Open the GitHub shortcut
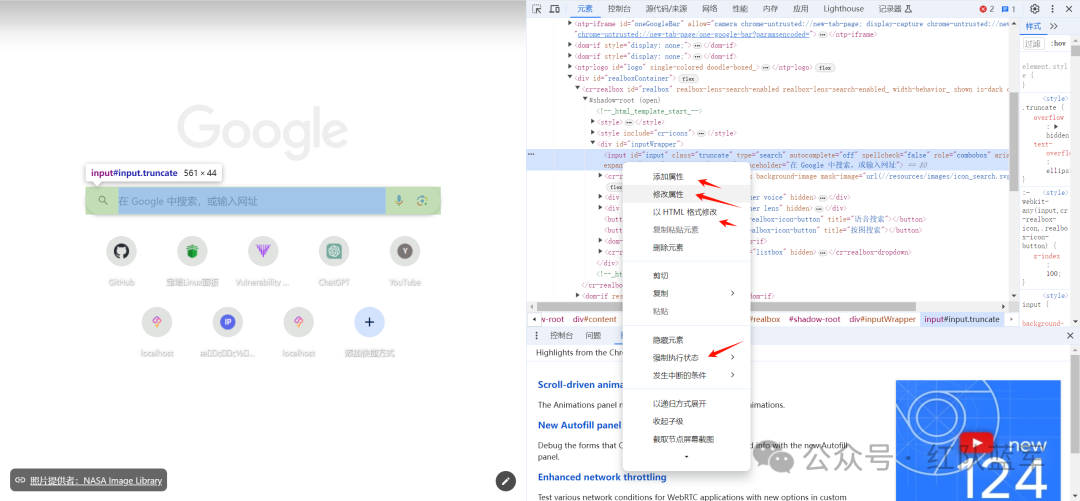1080x501 pixels. pos(121,251)
